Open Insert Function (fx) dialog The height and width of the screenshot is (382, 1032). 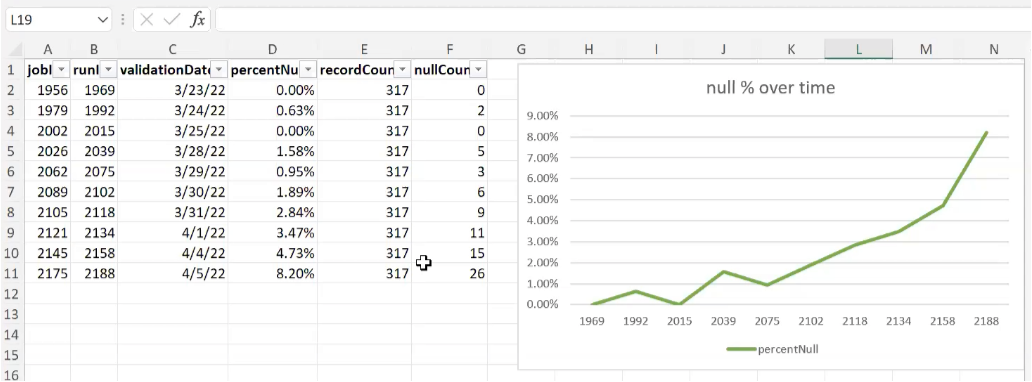tap(197, 20)
